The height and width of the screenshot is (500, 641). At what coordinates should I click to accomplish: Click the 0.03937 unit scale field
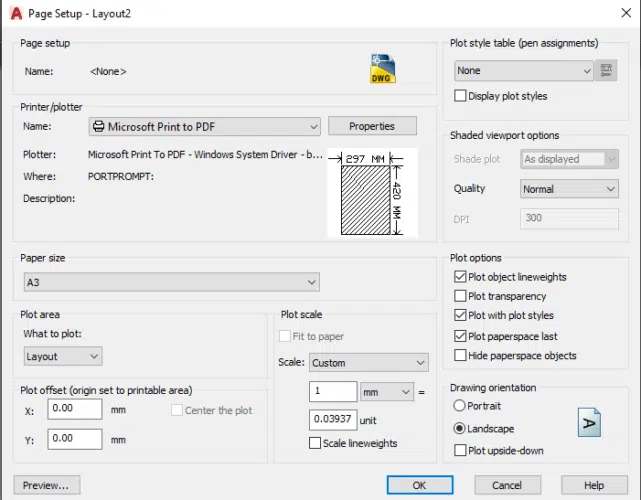coord(333,420)
